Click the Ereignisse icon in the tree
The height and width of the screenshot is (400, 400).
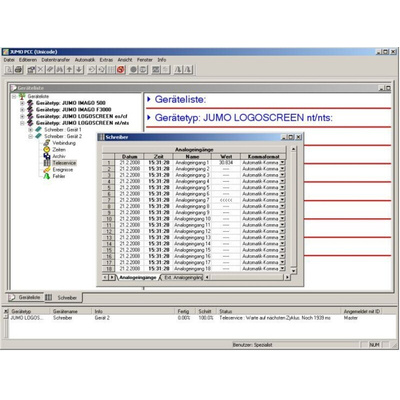point(47,170)
